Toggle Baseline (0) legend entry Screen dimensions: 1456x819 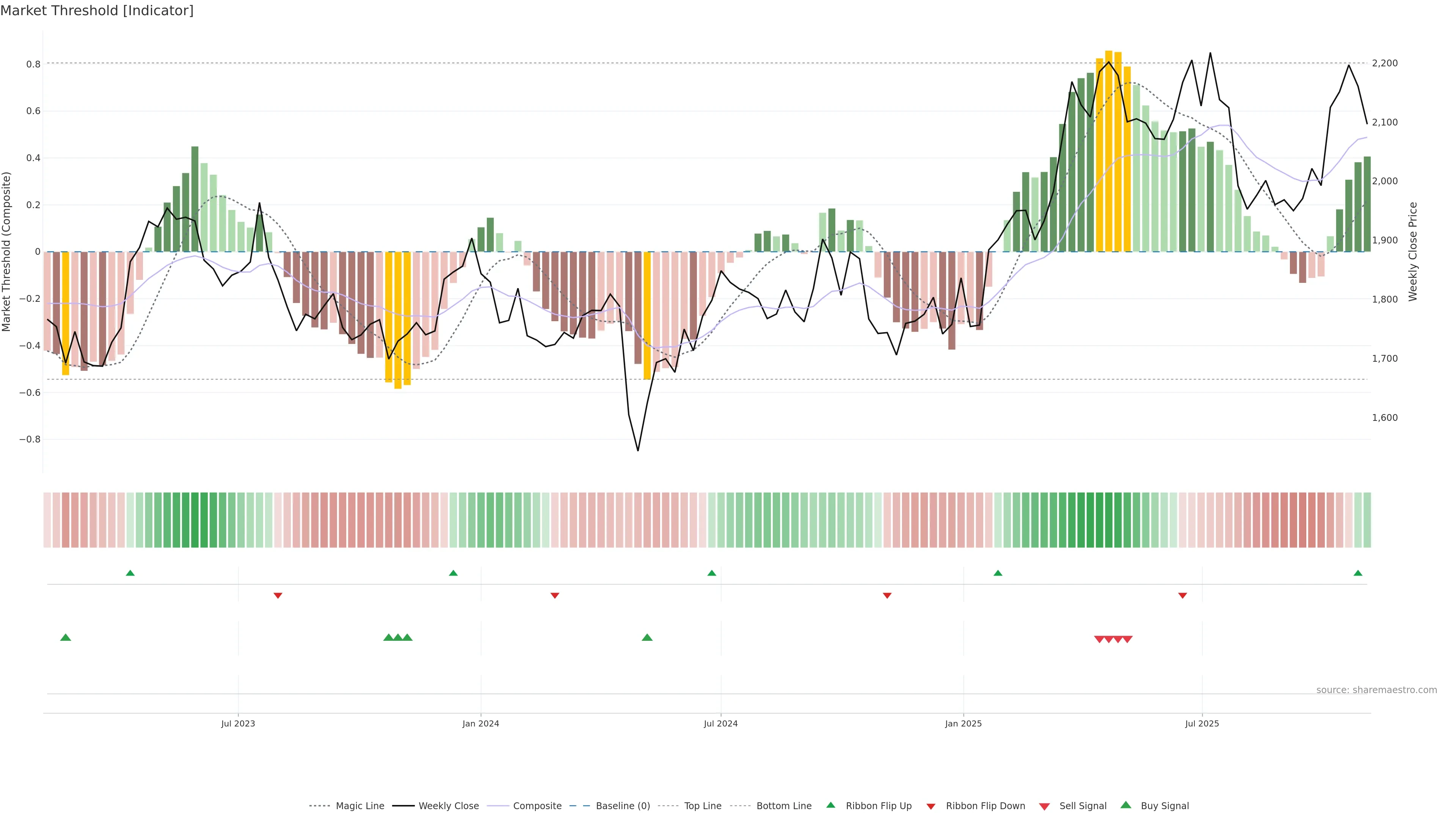coord(622,806)
